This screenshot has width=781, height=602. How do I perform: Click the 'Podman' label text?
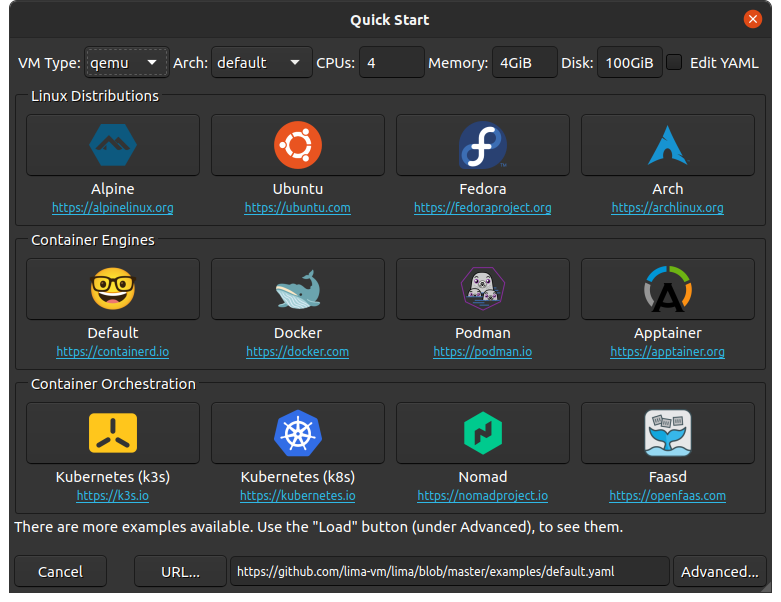tap(483, 333)
